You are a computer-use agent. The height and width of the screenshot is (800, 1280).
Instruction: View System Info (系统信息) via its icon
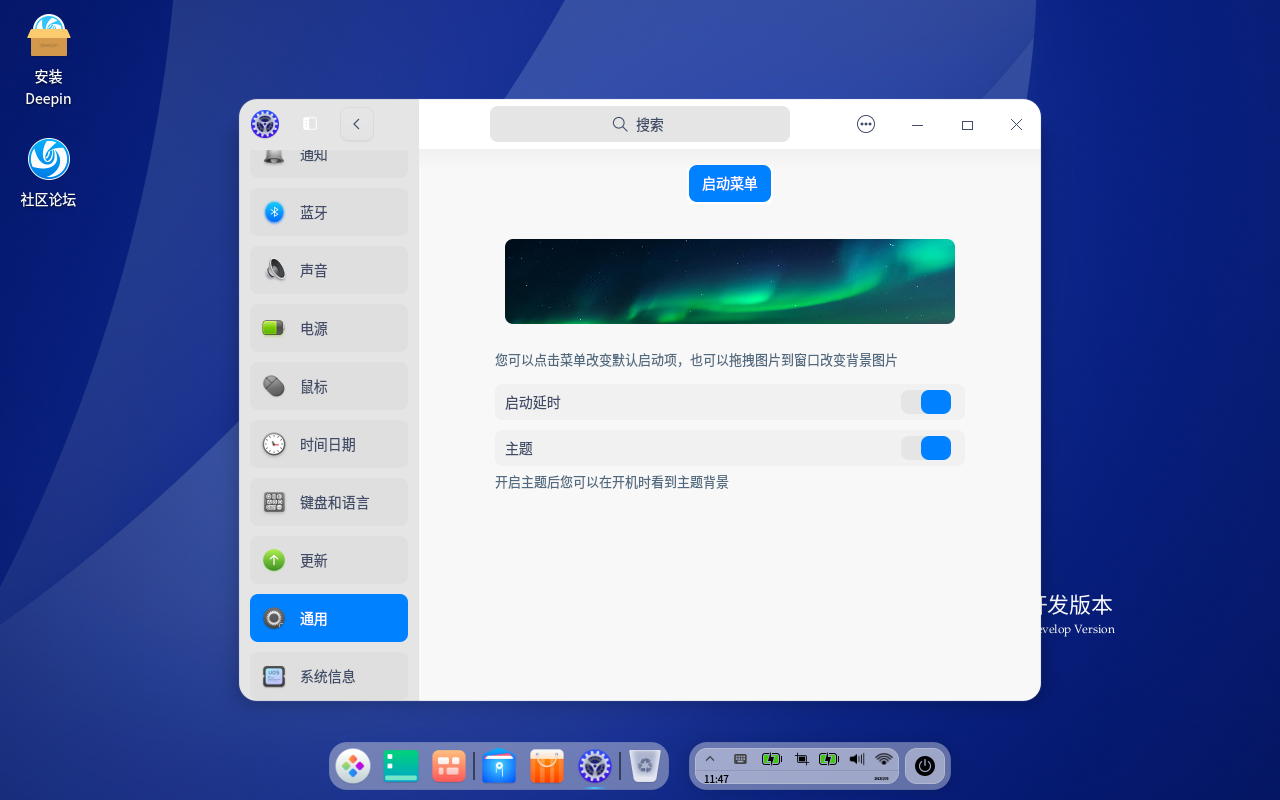point(274,676)
